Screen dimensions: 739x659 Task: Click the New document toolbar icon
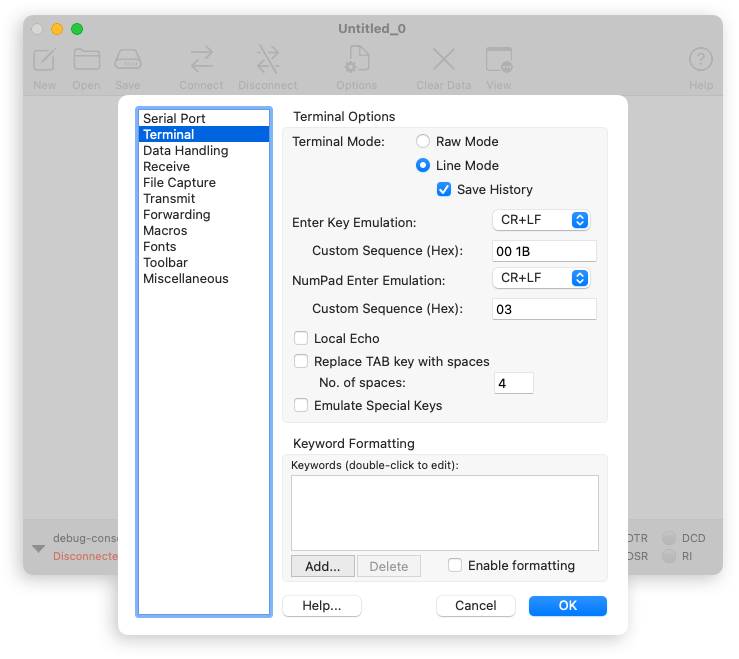tap(44, 60)
